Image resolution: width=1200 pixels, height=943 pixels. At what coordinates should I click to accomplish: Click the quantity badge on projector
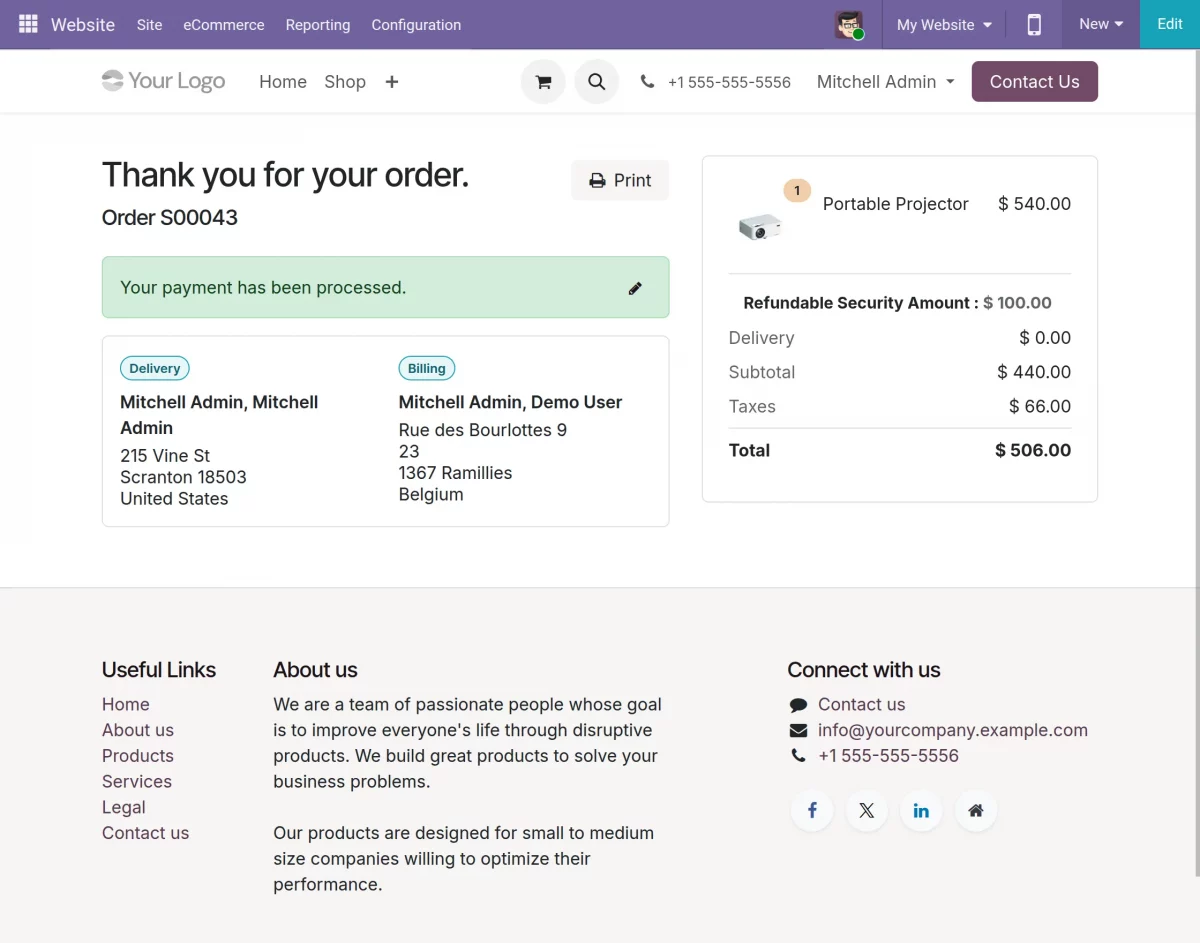(x=797, y=190)
